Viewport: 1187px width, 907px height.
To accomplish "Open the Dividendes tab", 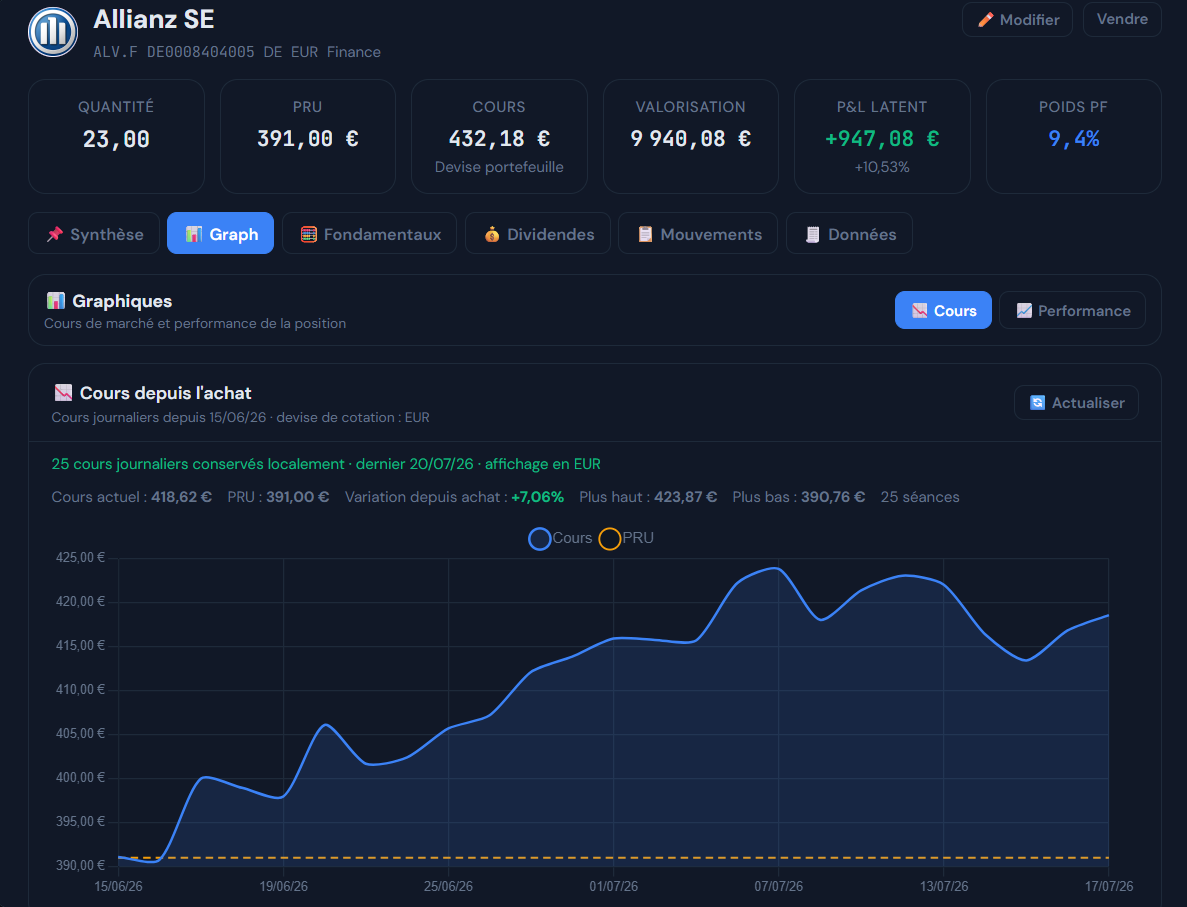I will click(537, 233).
